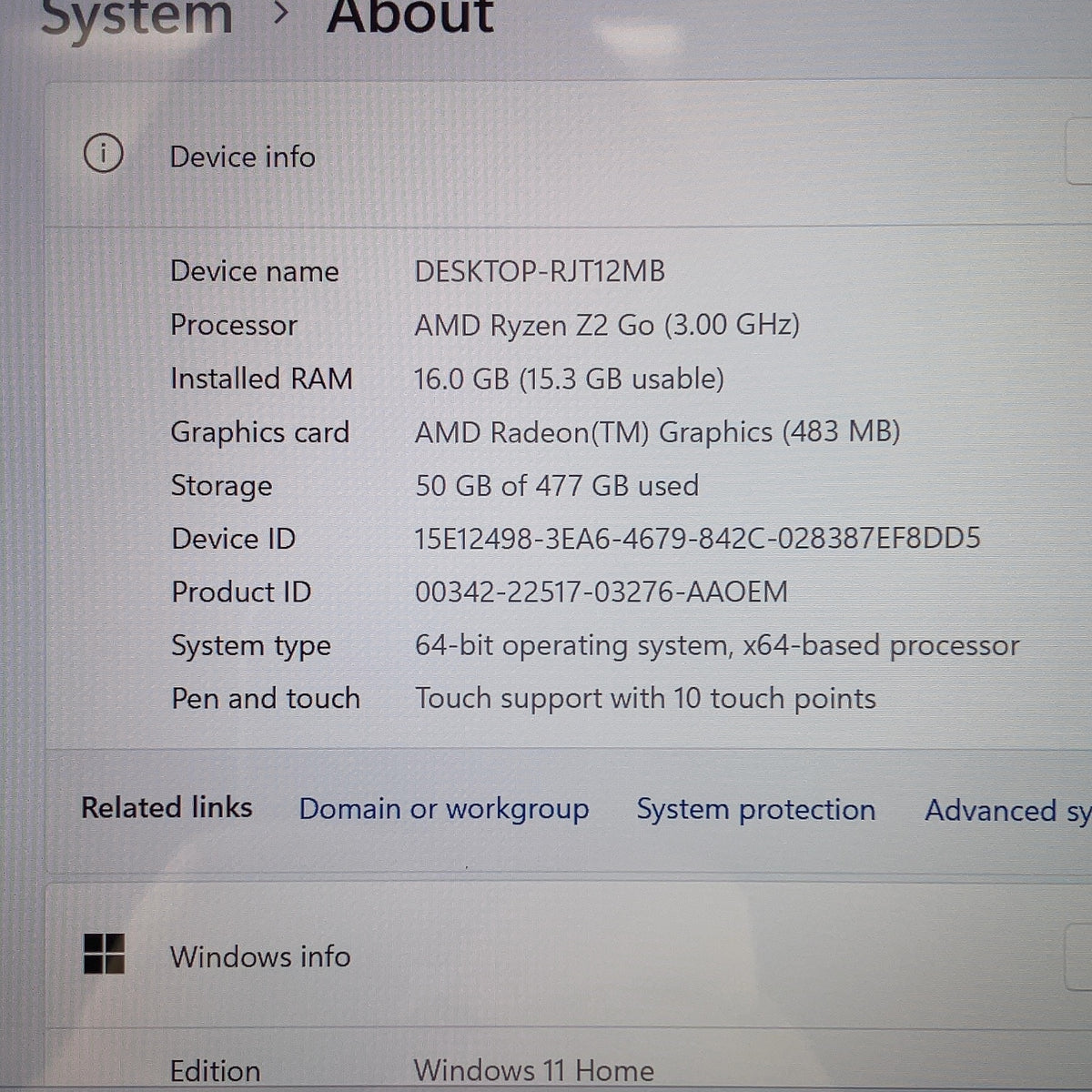Select the device name DESKTOP-RJT12MB

[540, 271]
